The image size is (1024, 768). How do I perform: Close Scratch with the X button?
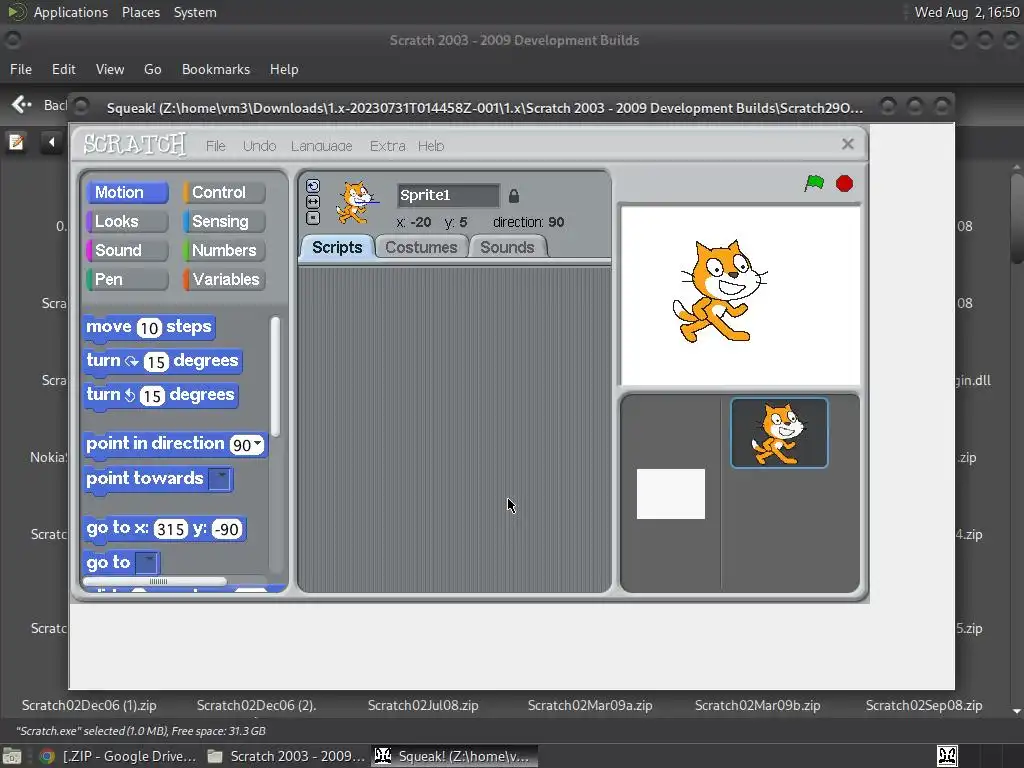(848, 144)
